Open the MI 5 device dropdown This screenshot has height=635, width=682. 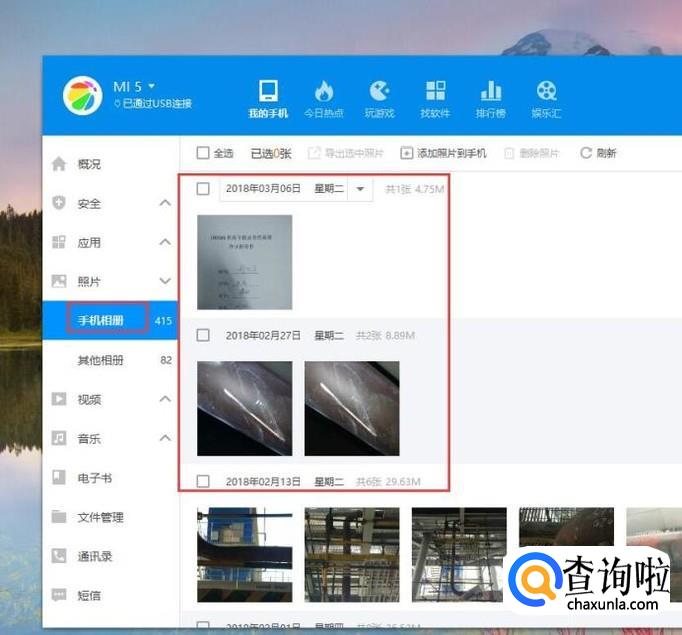click(152, 86)
